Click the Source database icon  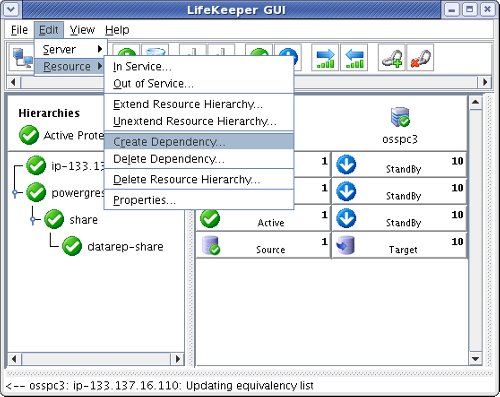click(211, 245)
